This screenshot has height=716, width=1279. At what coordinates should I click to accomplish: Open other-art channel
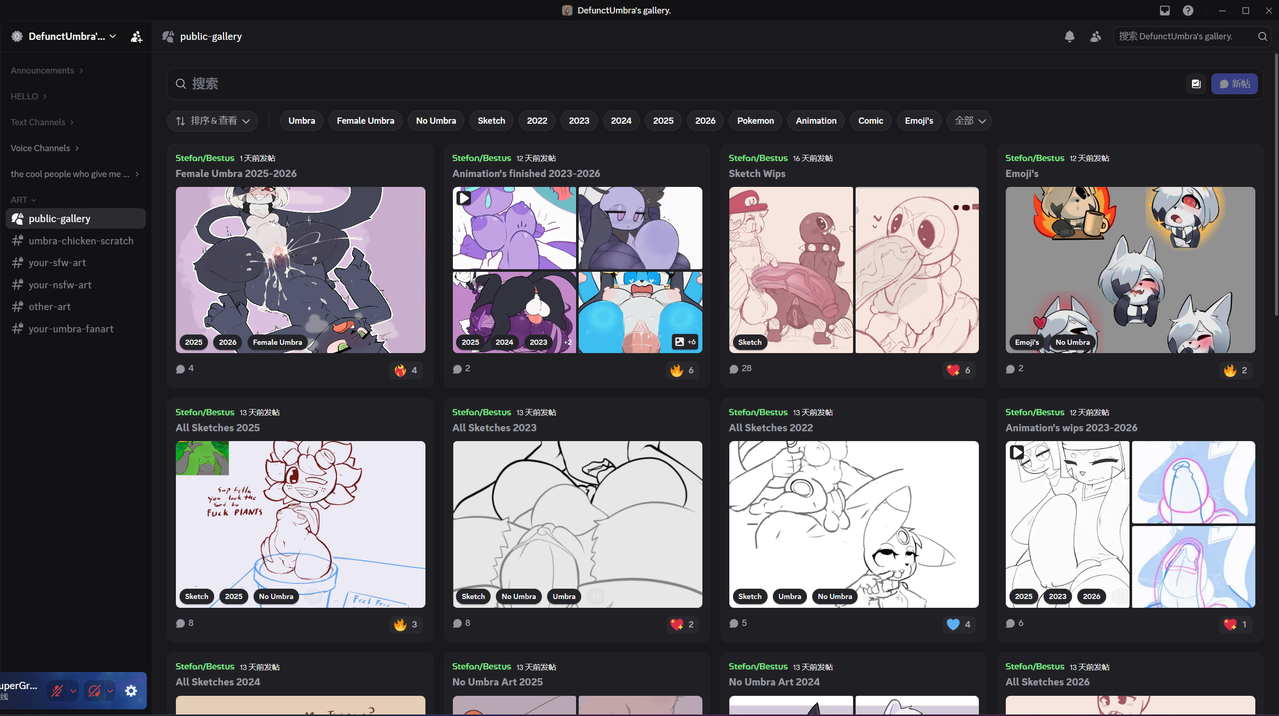(76, 307)
